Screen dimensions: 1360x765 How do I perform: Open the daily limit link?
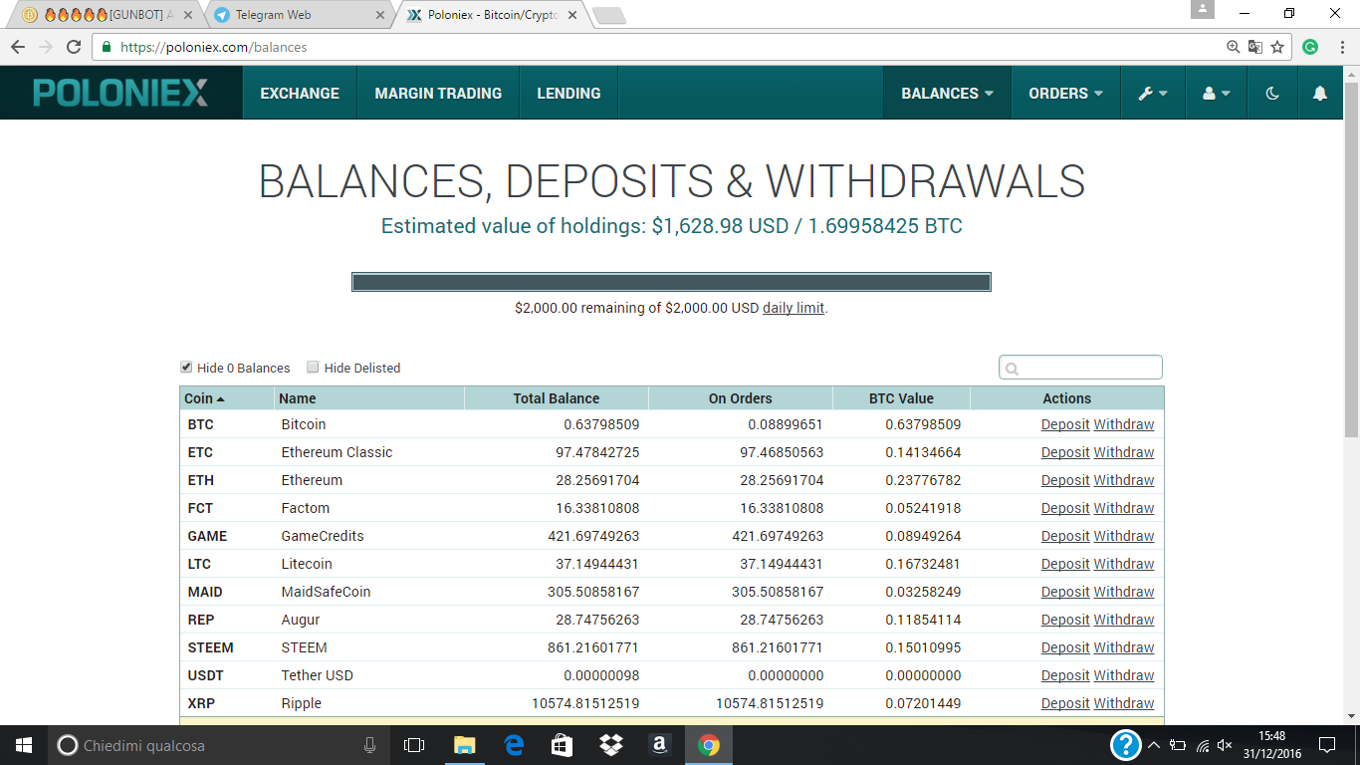(793, 308)
